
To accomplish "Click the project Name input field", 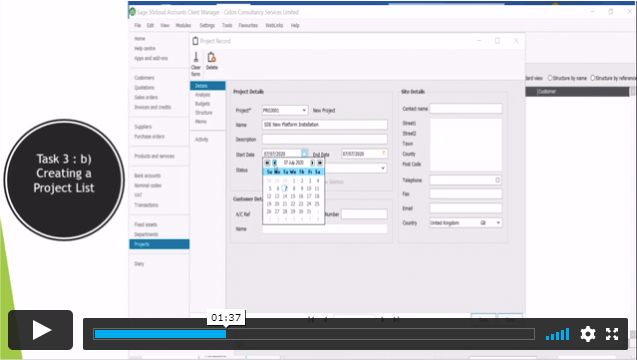I will pyautogui.click(x=325, y=125).
